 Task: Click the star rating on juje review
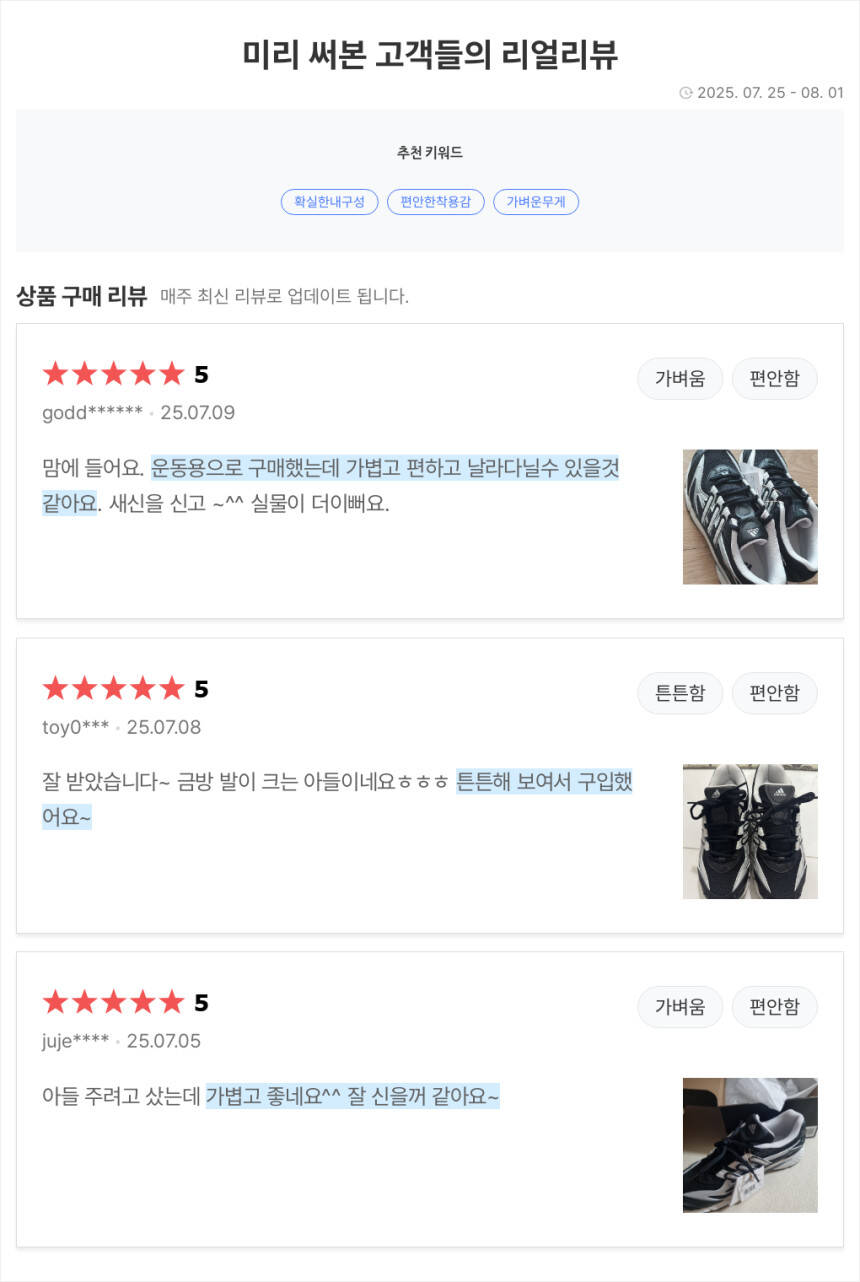click(114, 1003)
